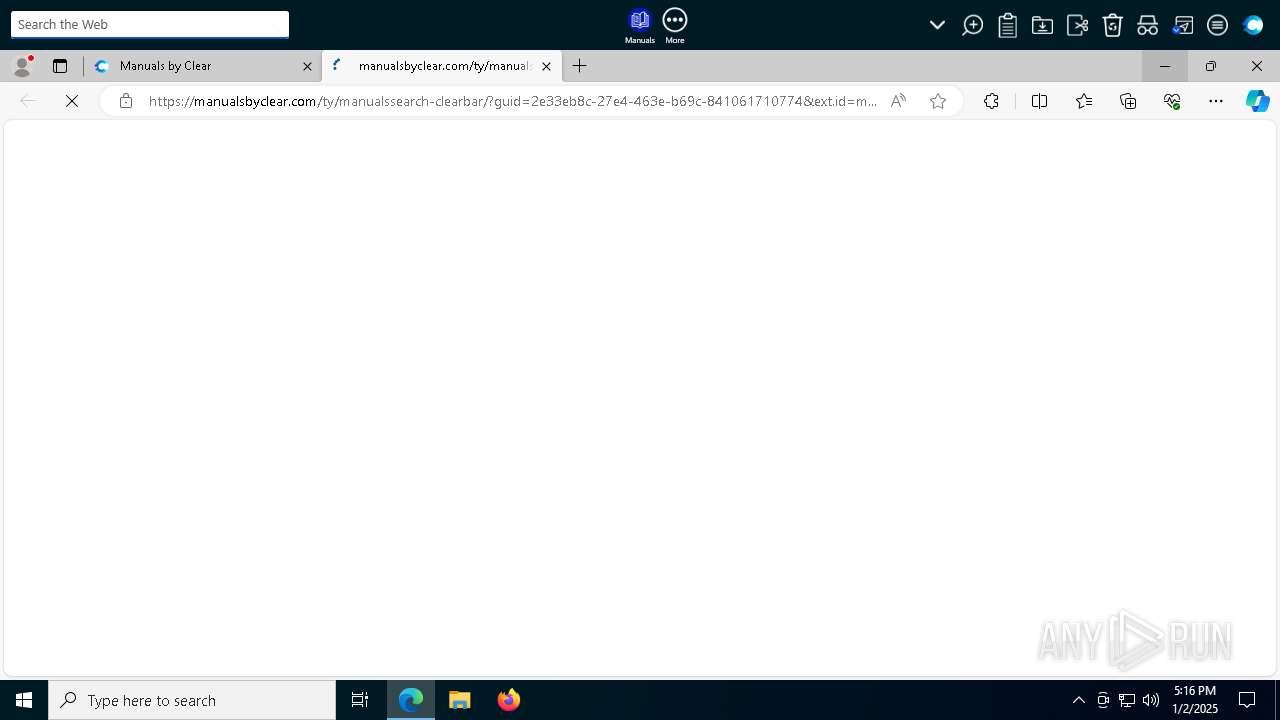Show hidden system tray icons
The image size is (1280, 720).
[1078, 700]
